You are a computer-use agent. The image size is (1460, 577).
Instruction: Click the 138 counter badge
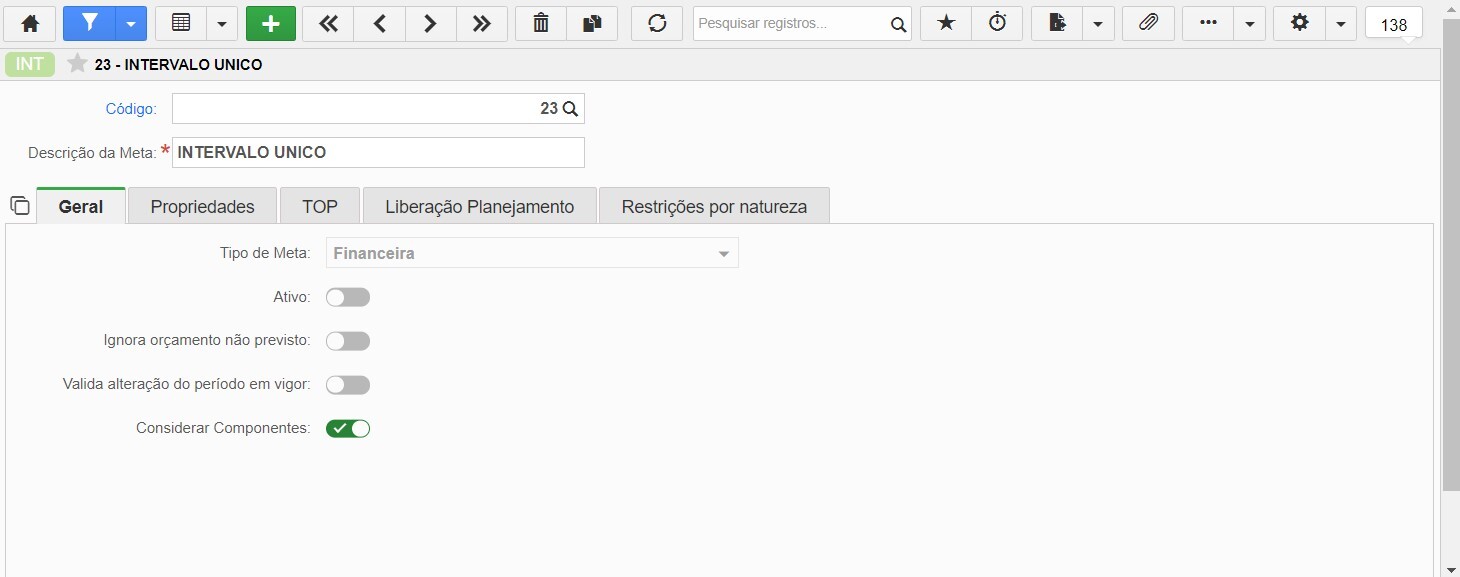point(1394,24)
